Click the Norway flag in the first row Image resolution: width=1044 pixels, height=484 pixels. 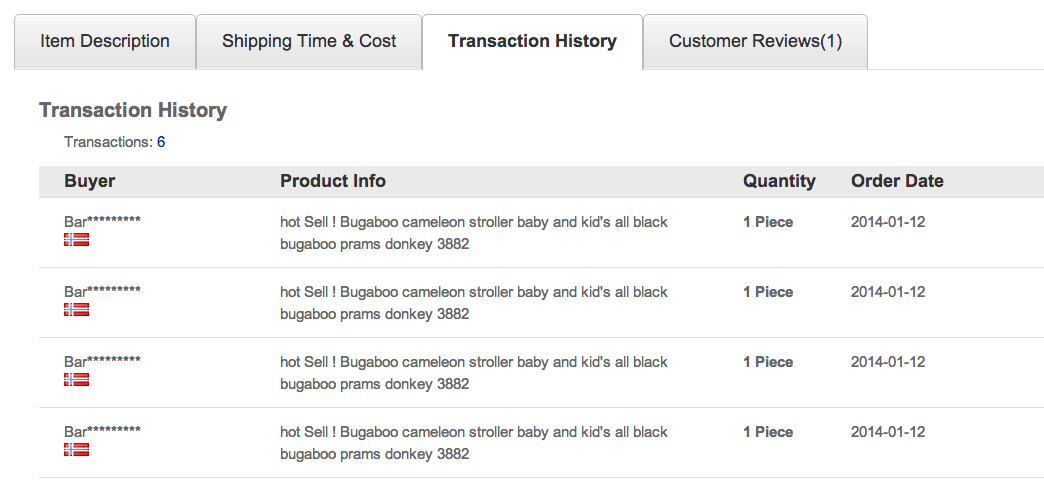click(x=77, y=240)
